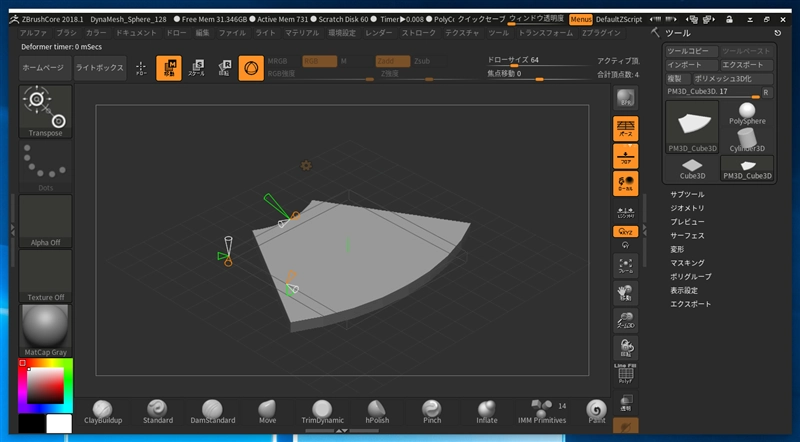Toggle Transparency display button

pos(626,403)
